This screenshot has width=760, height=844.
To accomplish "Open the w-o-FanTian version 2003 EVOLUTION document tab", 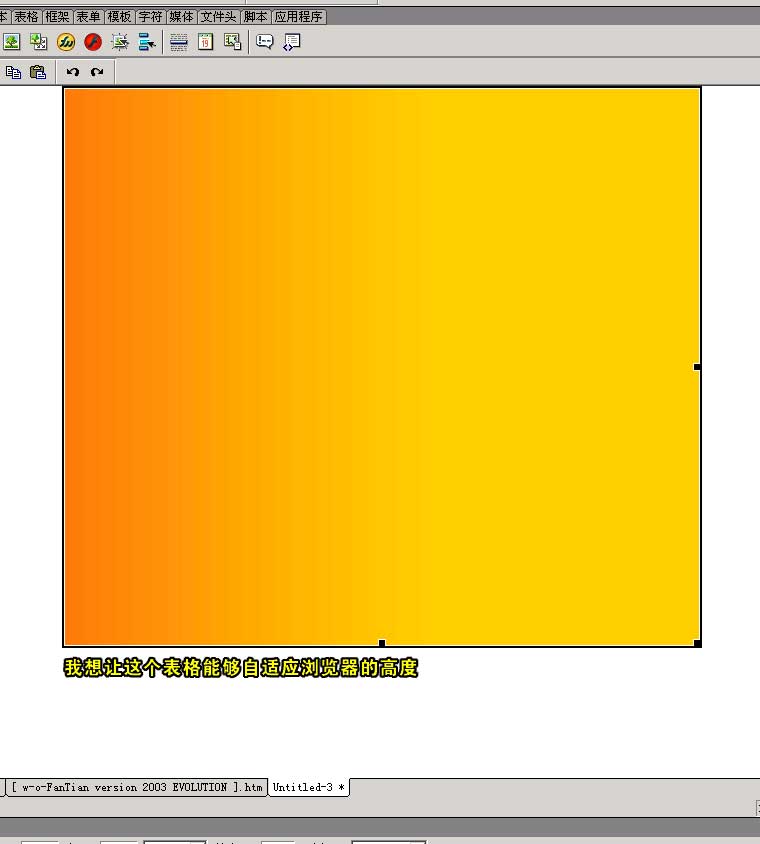I will click(137, 788).
